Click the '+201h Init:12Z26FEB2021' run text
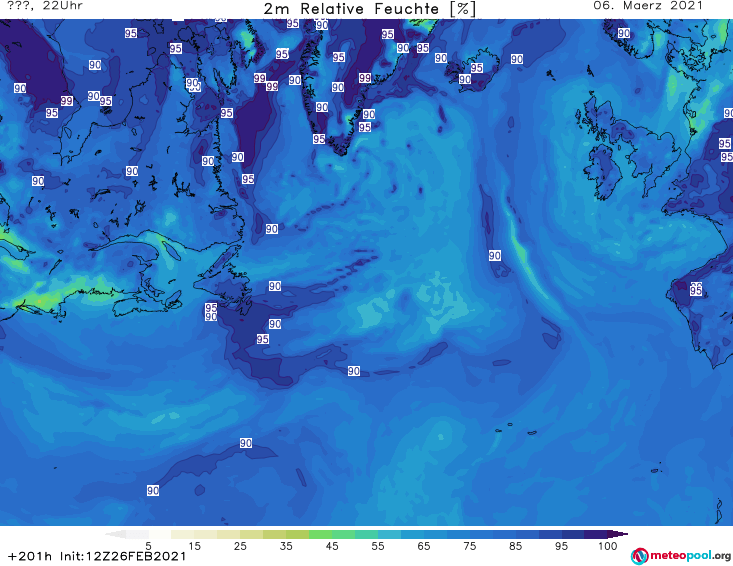Image resolution: width=733 pixels, height=566 pixels. [97, 556]
